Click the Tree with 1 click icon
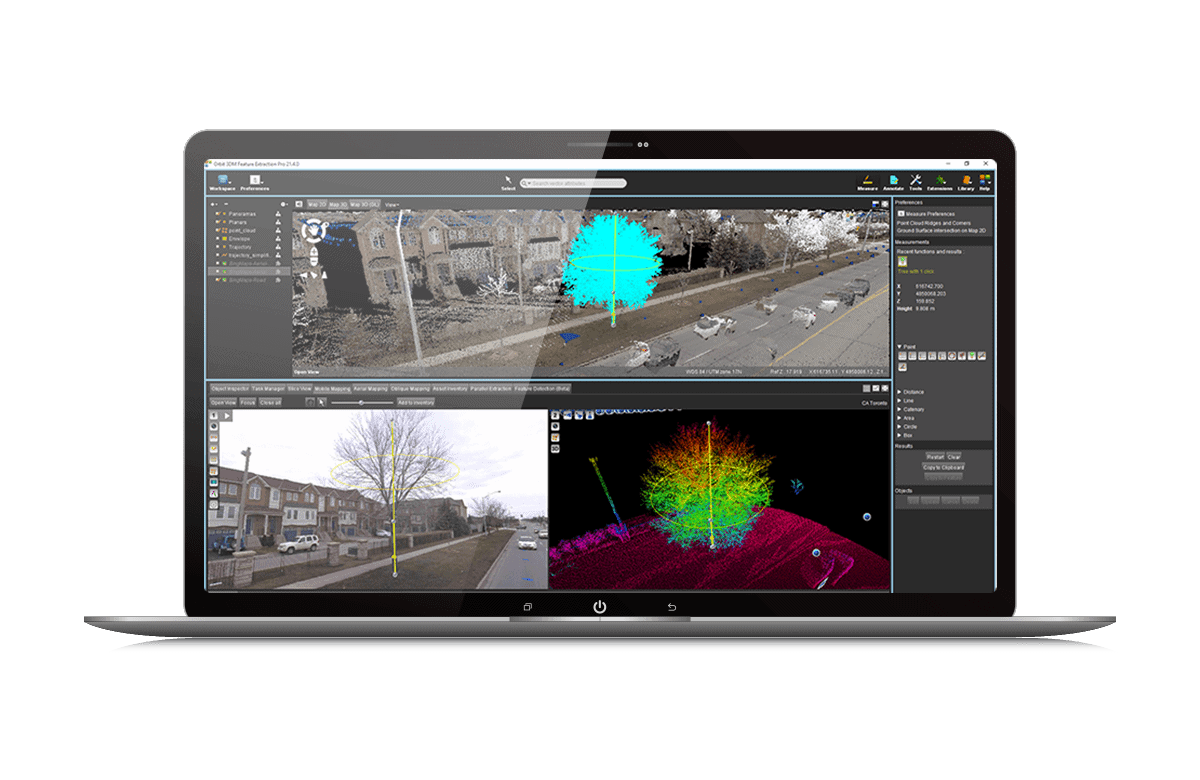The width and height of the screenshot is (1200, 780). coord(902,262)
